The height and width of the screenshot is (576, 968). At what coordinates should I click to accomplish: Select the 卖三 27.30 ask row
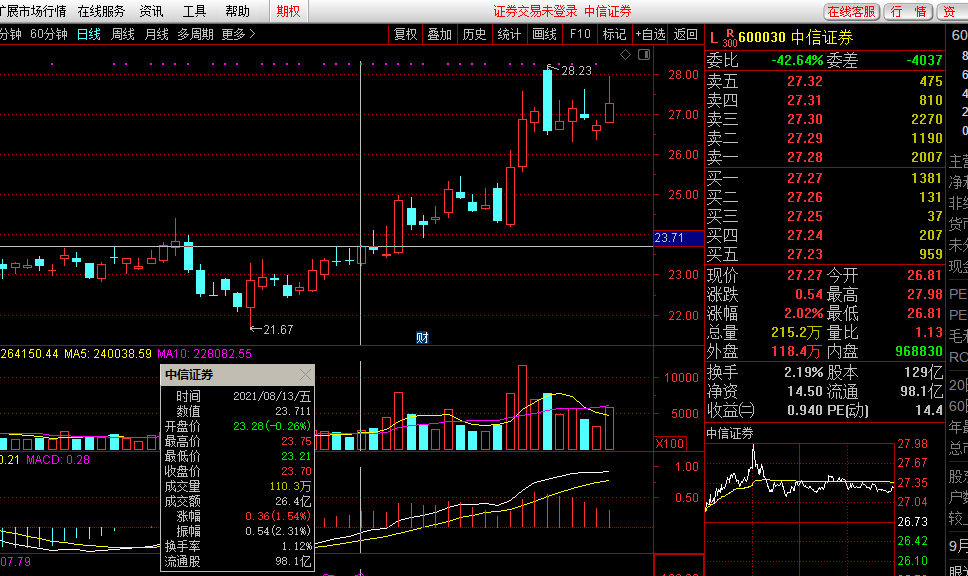click(825, 119)
